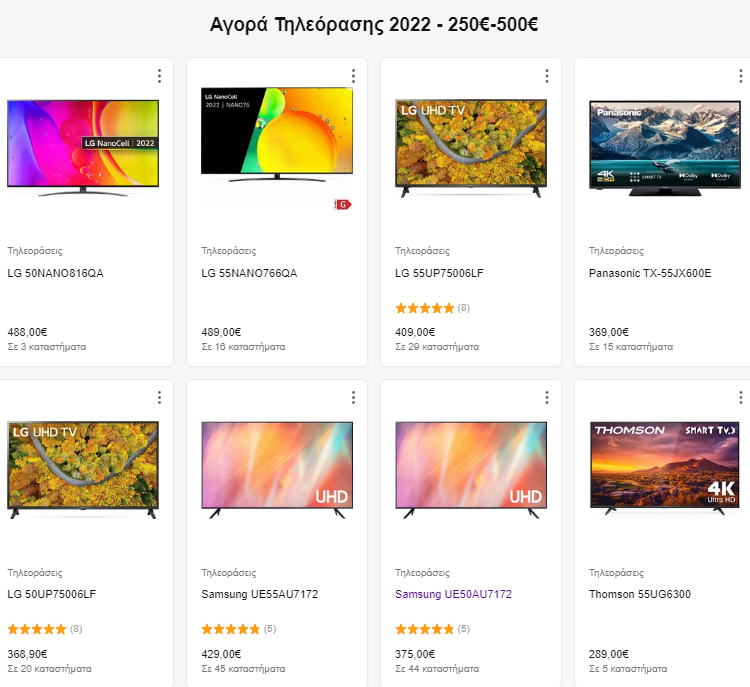Click the 'Αγορά Τηλεόρασης 2022 - 250€-500€' heading
The height and width of the screenshot is (687, 750).
(x=374, y=24)
